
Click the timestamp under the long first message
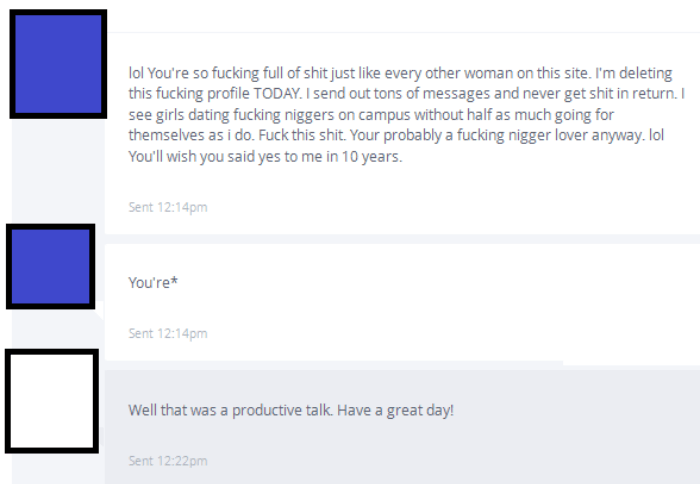168,207
